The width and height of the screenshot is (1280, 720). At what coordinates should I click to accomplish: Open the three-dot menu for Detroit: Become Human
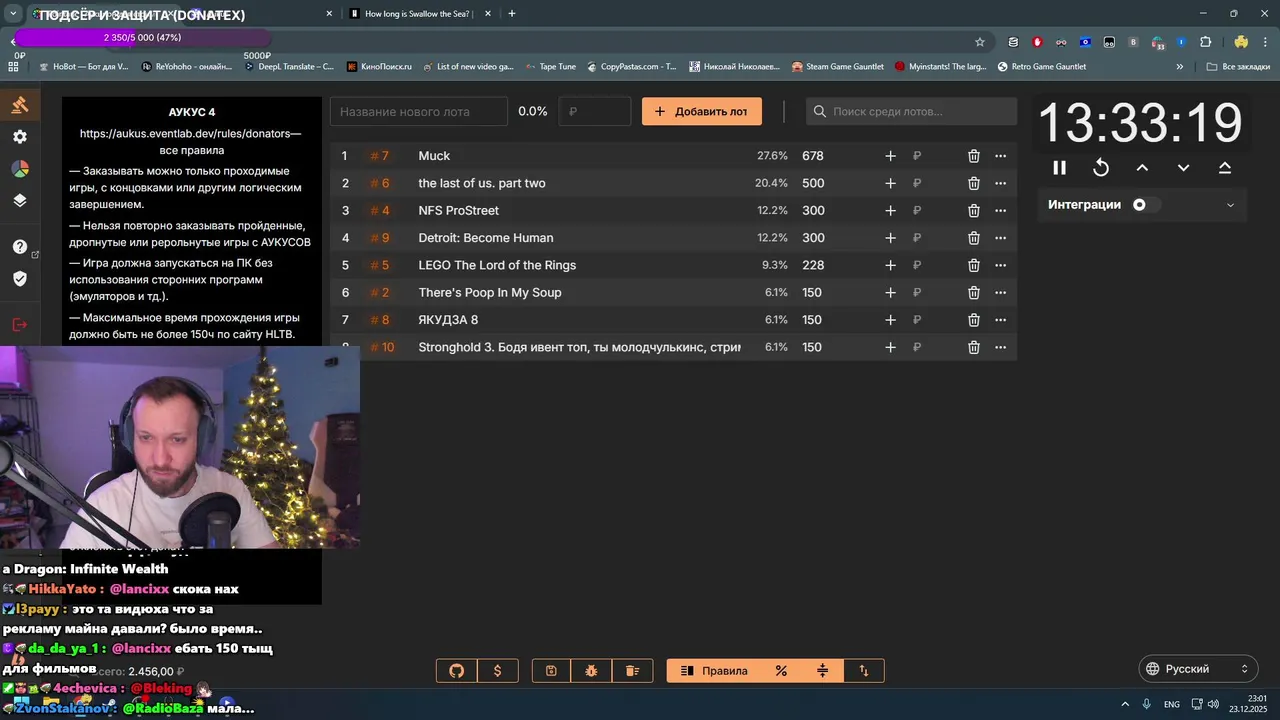(x=1000, y=238)
